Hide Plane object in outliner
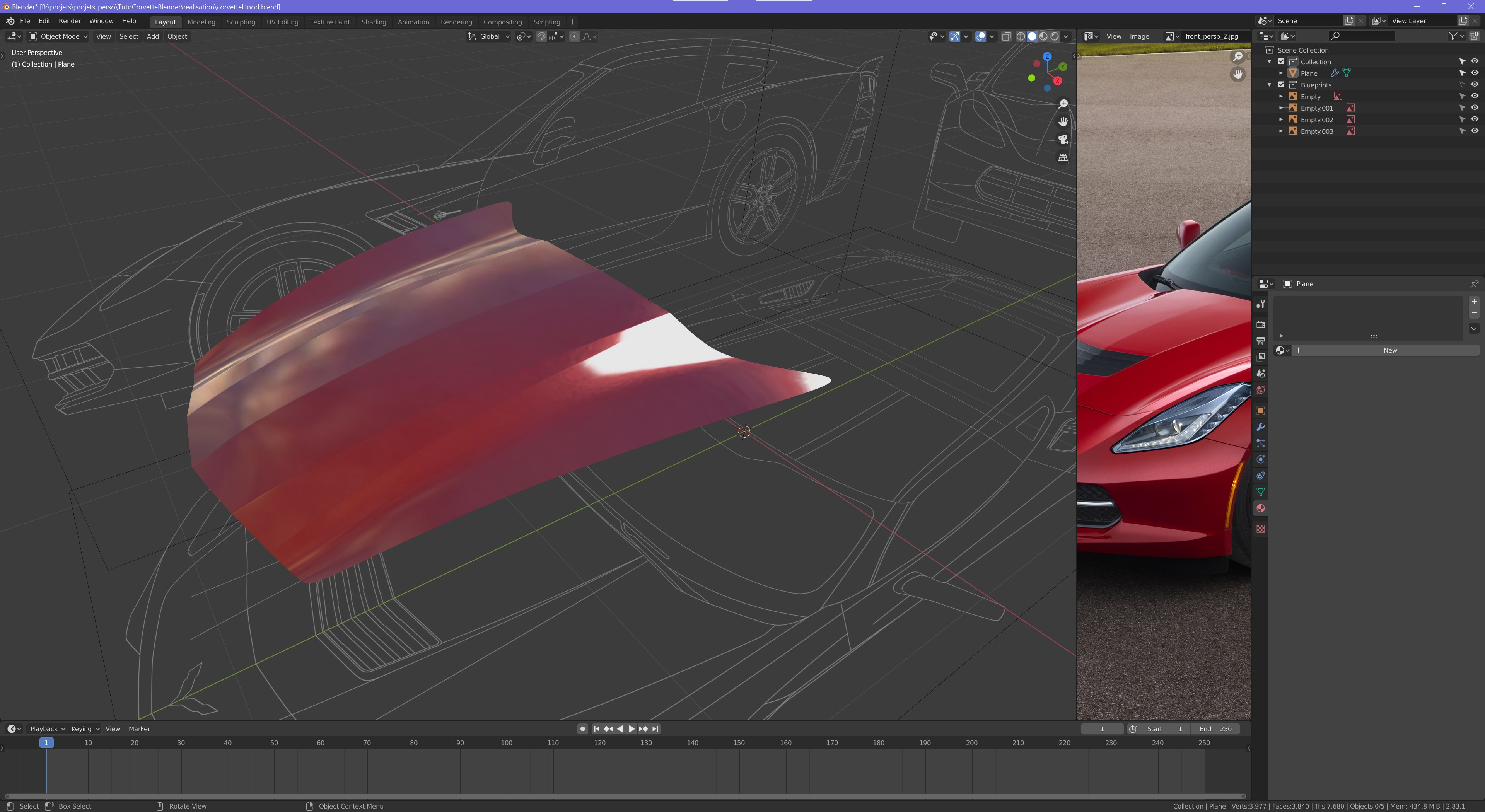 click(1475, 73)
